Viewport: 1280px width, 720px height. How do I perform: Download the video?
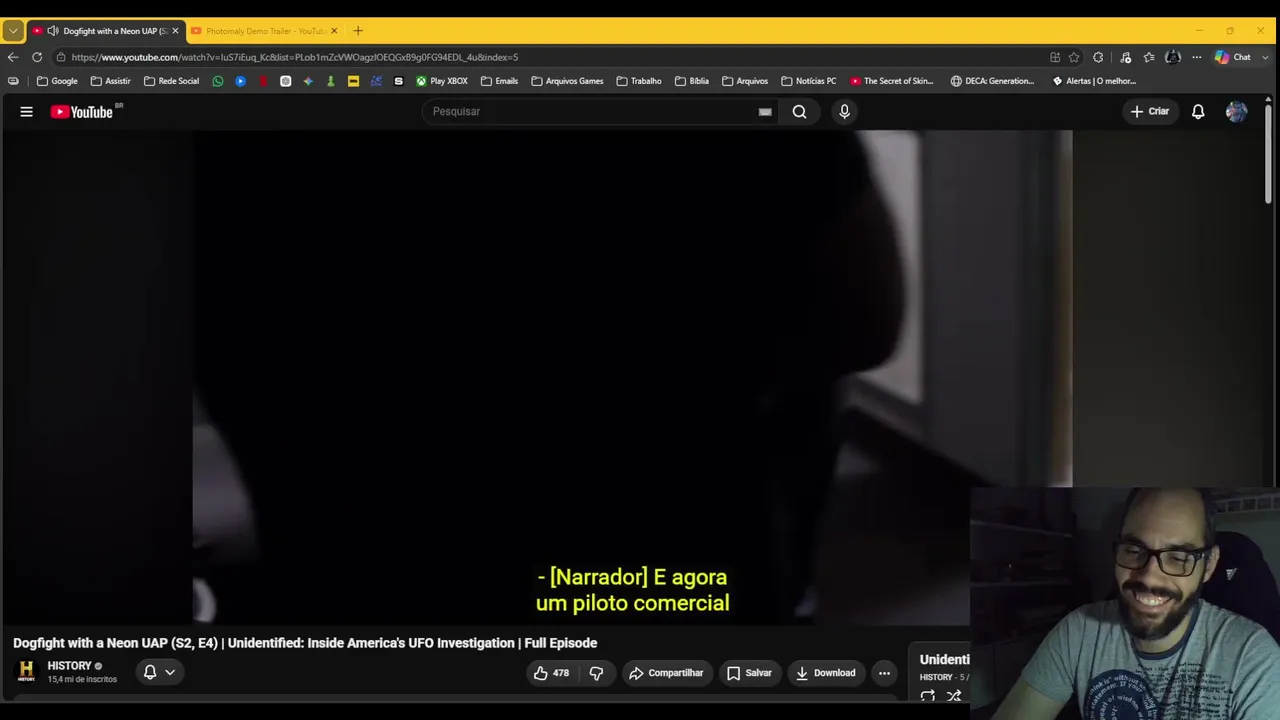click(825, 673)
